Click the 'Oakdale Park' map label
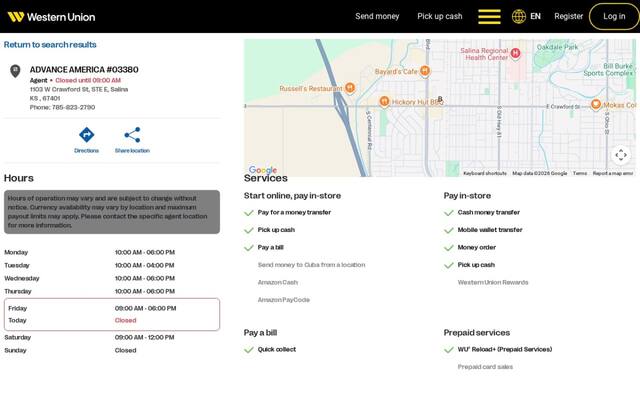Image resolution: width=640 pixels, height=400 pixels. click(x=558, y=47)
